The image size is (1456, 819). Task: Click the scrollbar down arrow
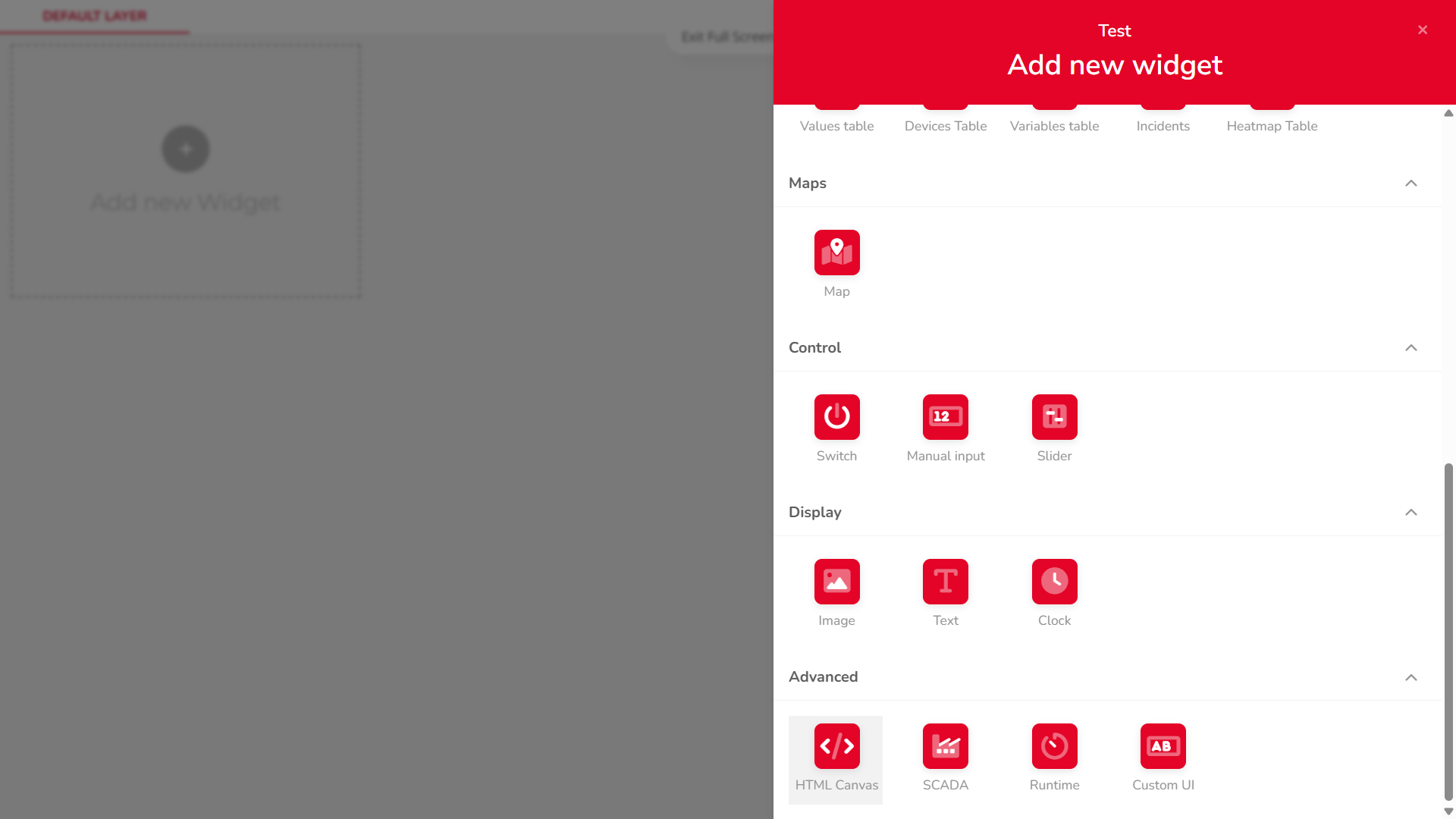(x=1448, y=811)
